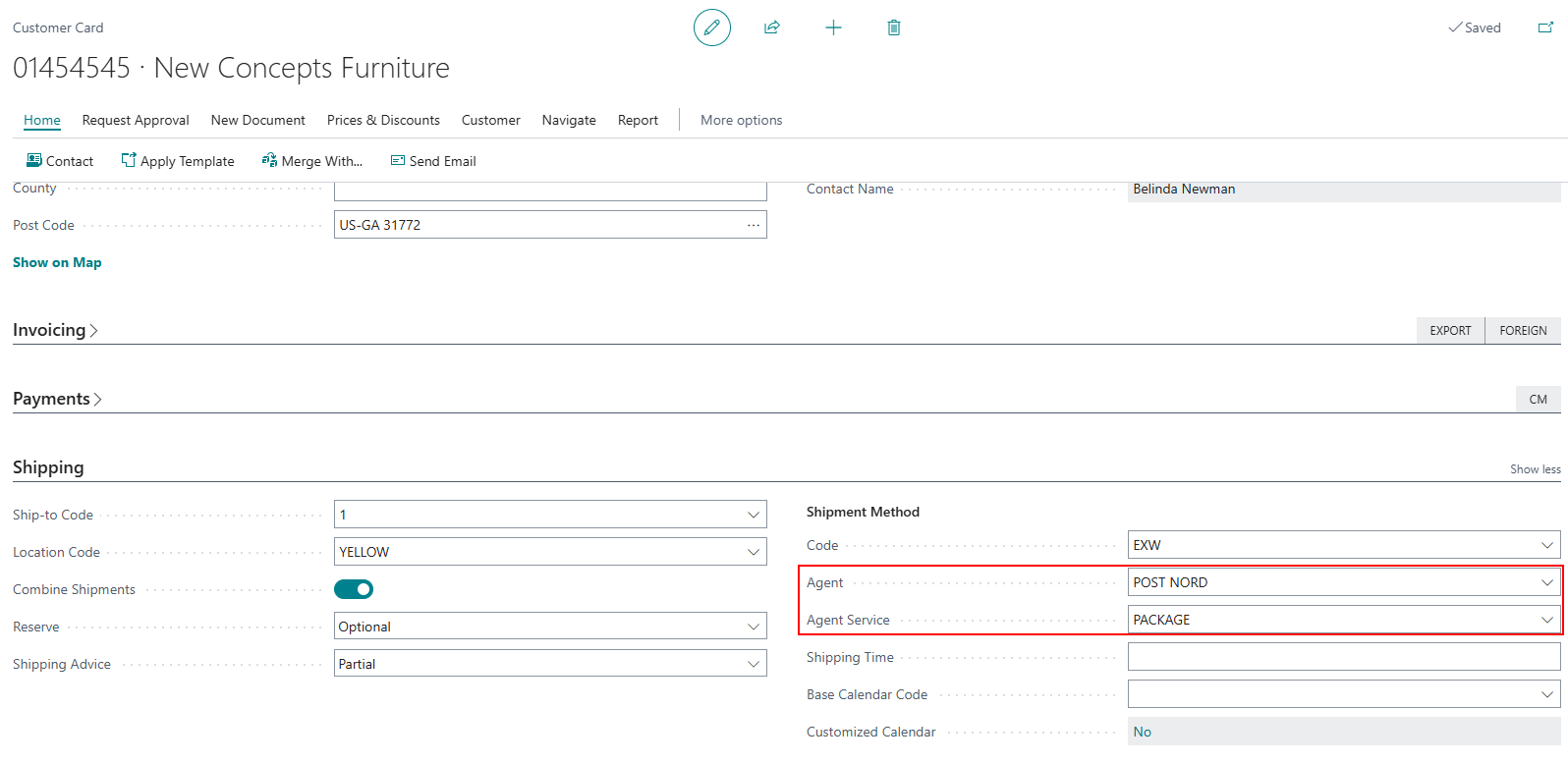This screenshot has width=1568, height=764.
Task: Click the Edit pencil icon
Action: (x=712, y=27)
